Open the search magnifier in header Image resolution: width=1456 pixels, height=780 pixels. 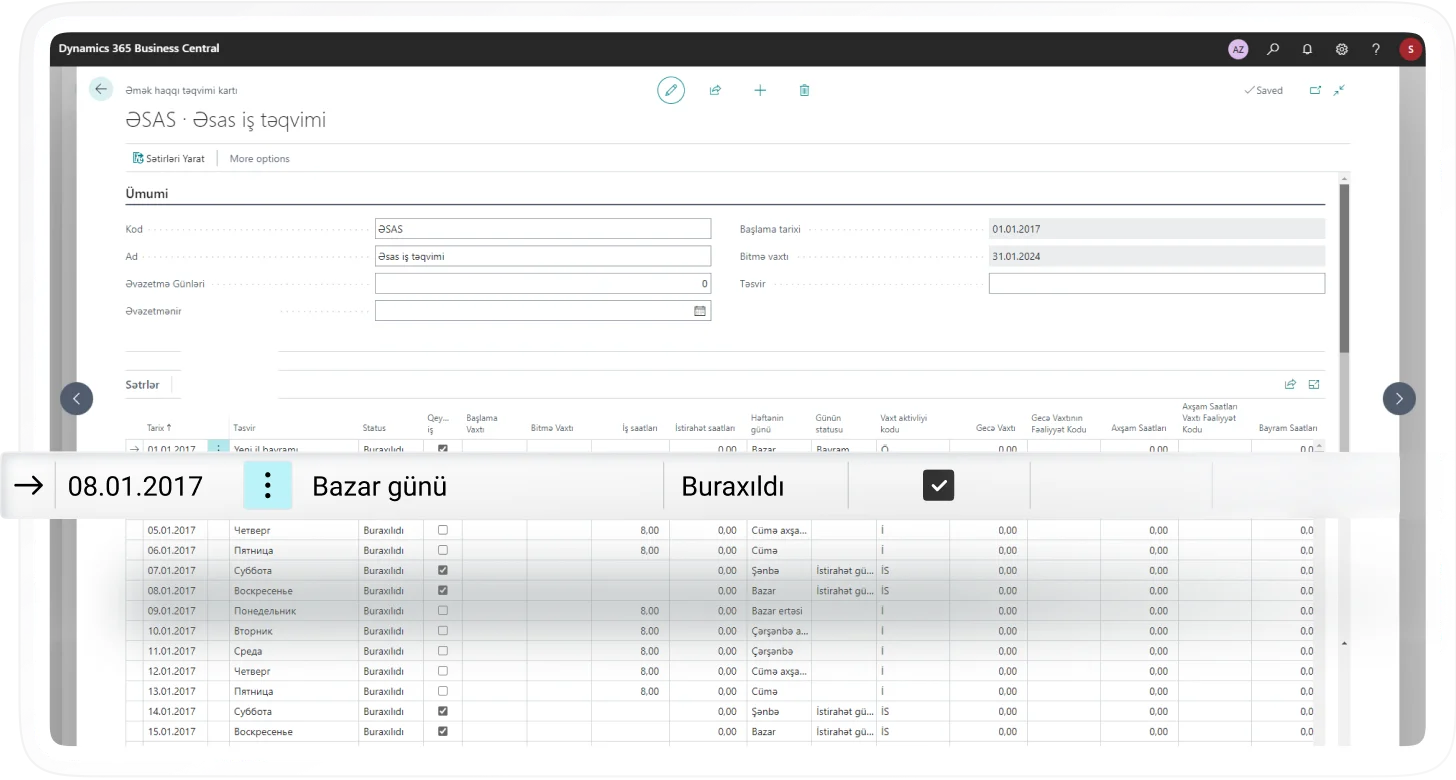click(1273, 49)
